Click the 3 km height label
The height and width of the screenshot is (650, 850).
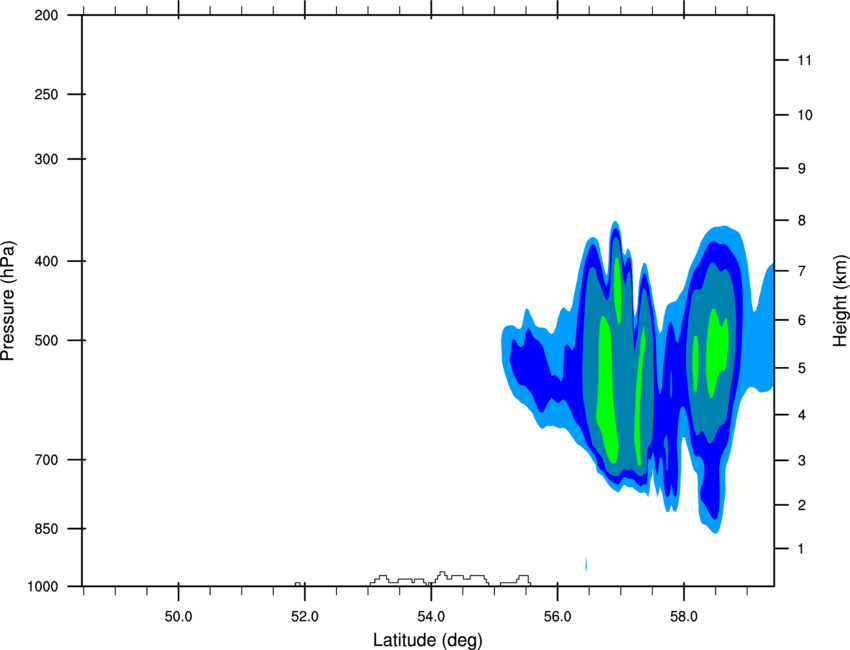(802, 461)
